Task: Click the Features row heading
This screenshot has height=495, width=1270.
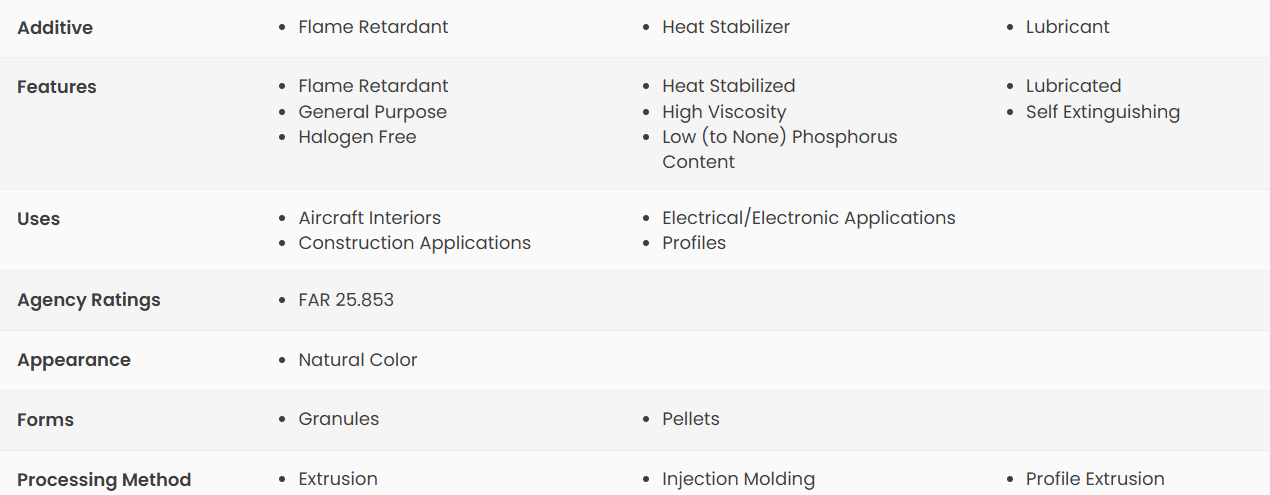Action: (57, 87)
